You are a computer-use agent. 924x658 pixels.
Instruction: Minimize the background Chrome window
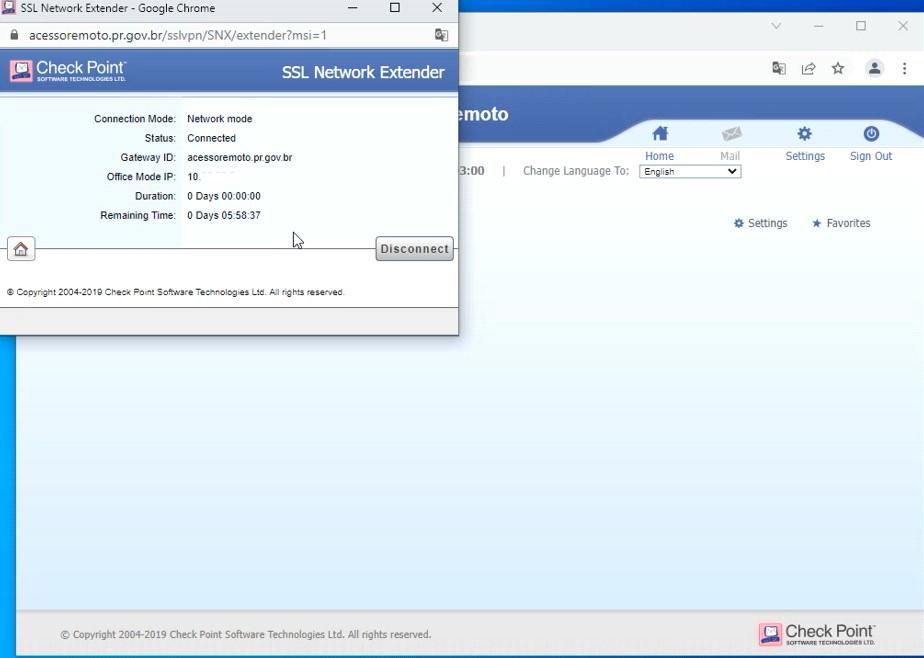[819, 26]
